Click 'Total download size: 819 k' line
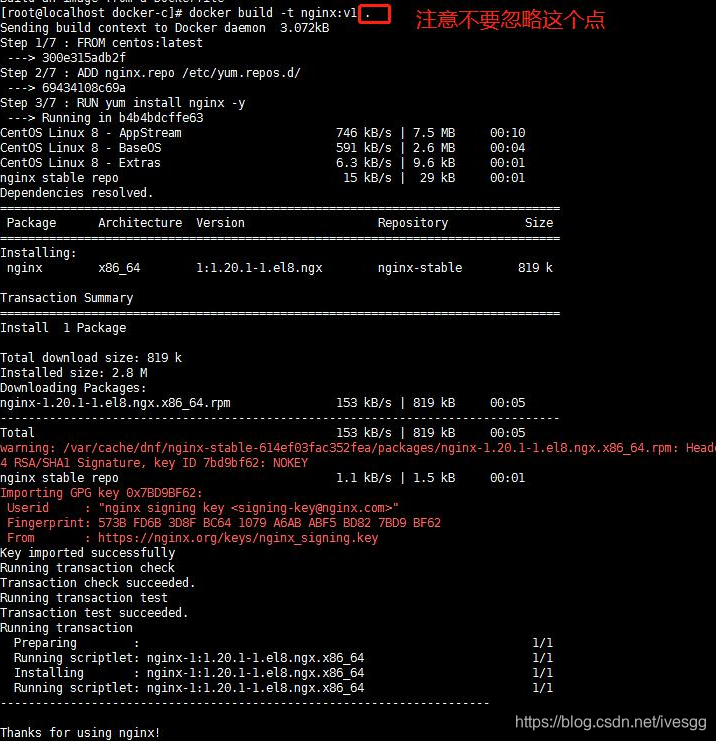716x741 pixels. (x=91, y=358)
